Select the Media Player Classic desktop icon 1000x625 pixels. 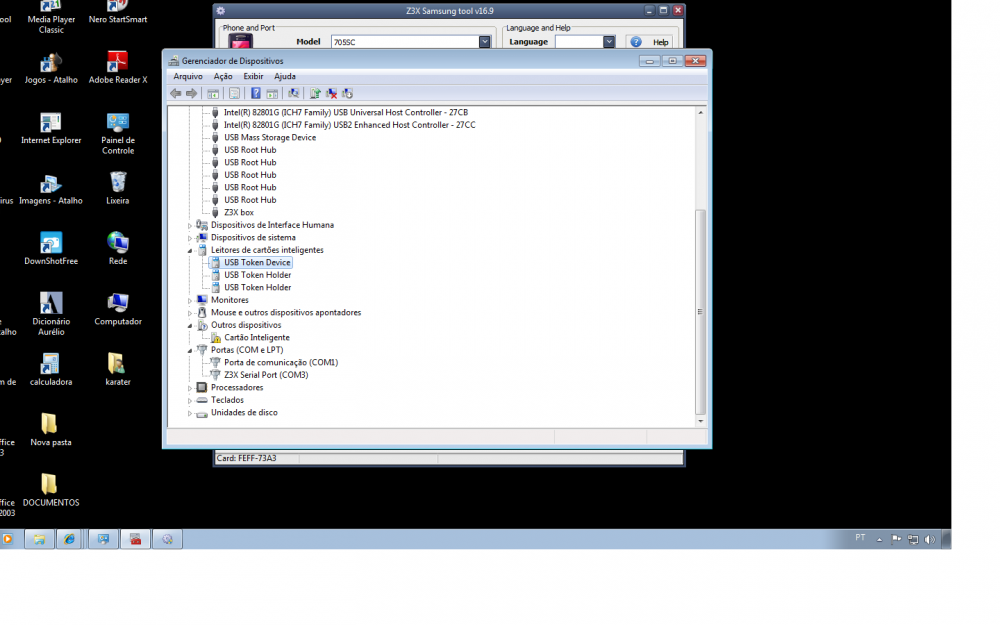click(x=51, y=17)
